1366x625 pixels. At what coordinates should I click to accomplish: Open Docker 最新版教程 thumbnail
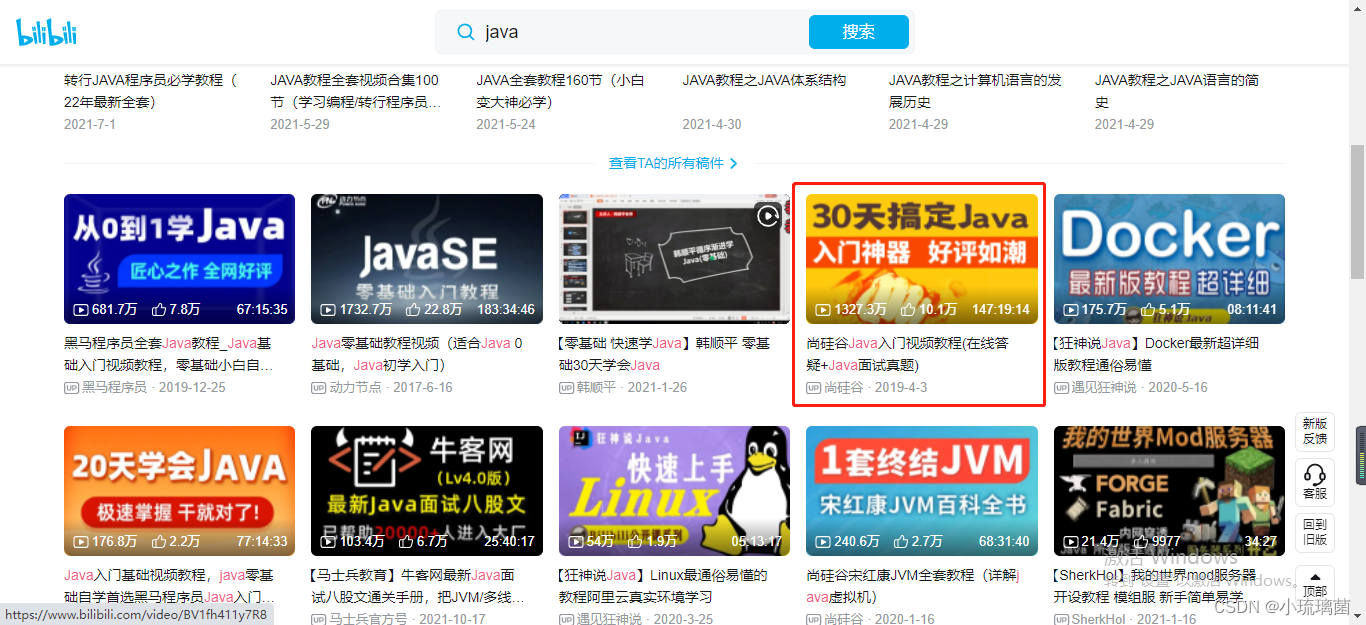pyautogui.click(x=1169, y=259)
